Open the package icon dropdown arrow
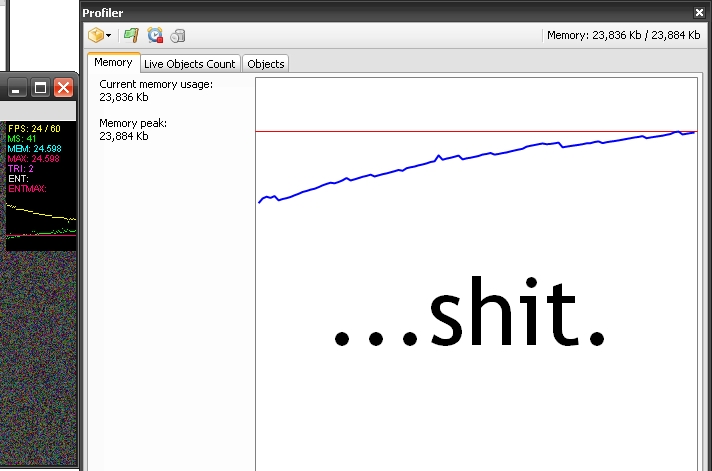 [x=108, y=35]
